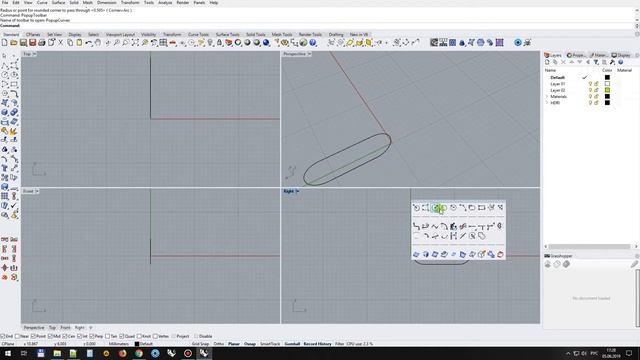Toggle Osnap pane in status bar
This screenshot has width=640, height=360.
[x=250, y=344]
